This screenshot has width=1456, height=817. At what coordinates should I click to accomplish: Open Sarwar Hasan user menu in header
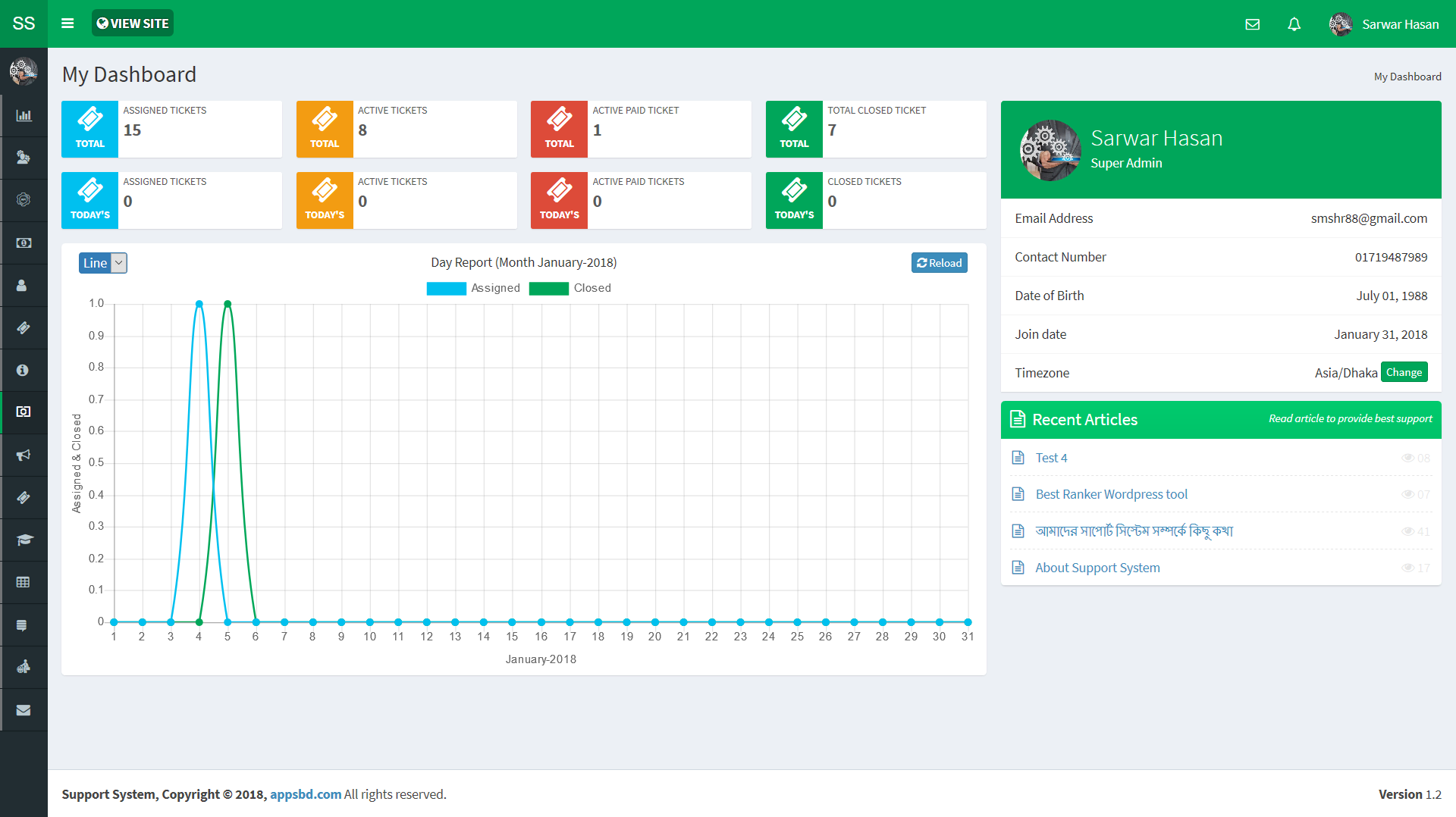click(x=1384, y=24)
